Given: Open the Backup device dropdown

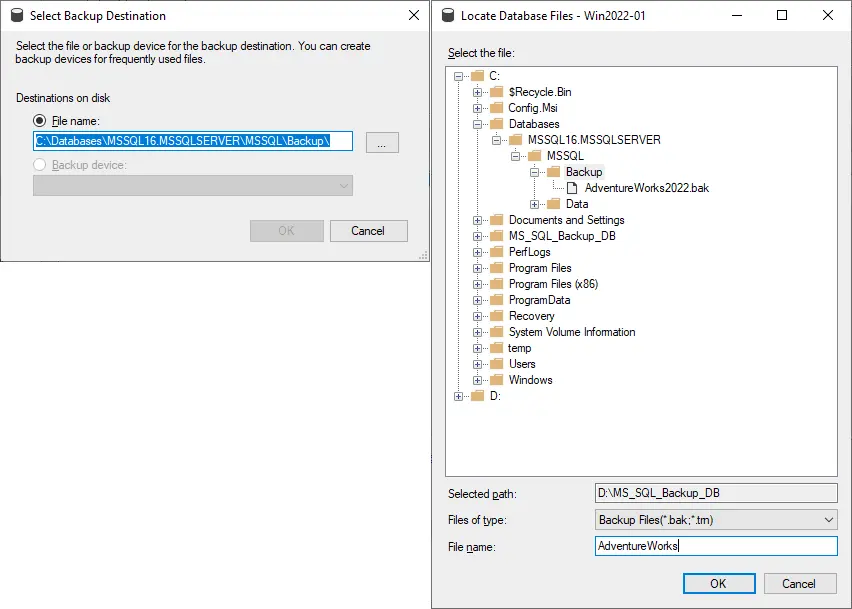Looking at the screenshot, I should pyautogui.click(x=343, y=186).
